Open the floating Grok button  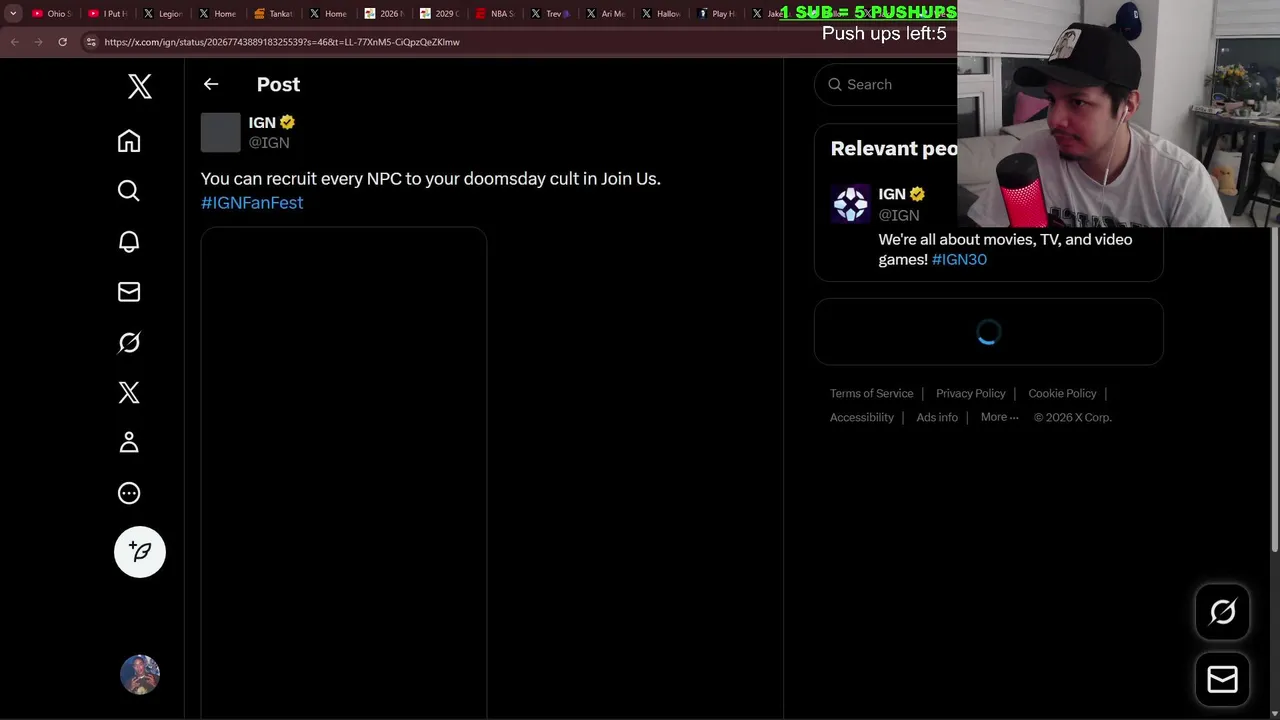[x=1222, y=612]
